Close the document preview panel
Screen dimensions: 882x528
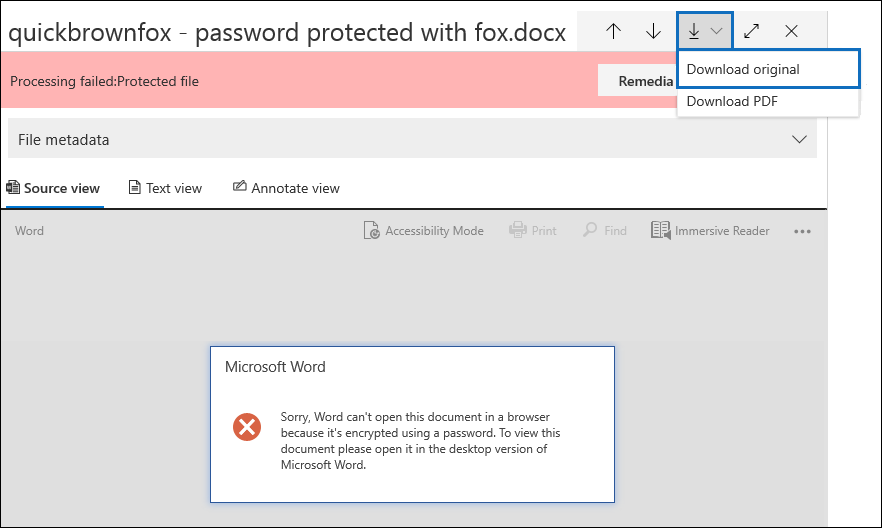pyautogui.click(x=791, y=31)
